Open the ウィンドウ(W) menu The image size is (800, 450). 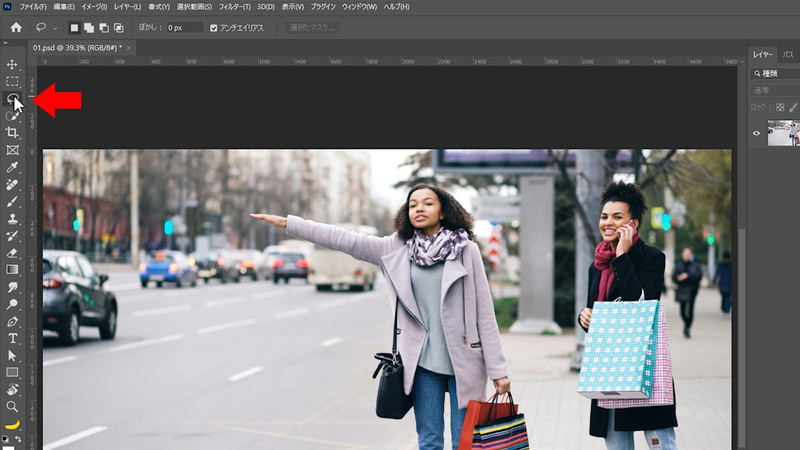click(359, 7)
